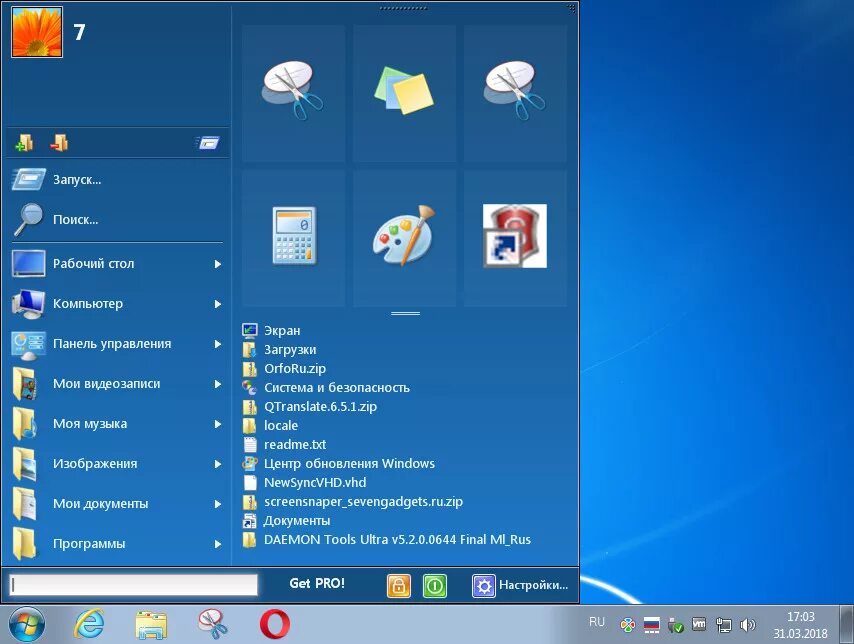Launch the Sticky Notes tile
The height and width of the screenshot is (644, 854).
pyautogui.click(x=404, y=93)
